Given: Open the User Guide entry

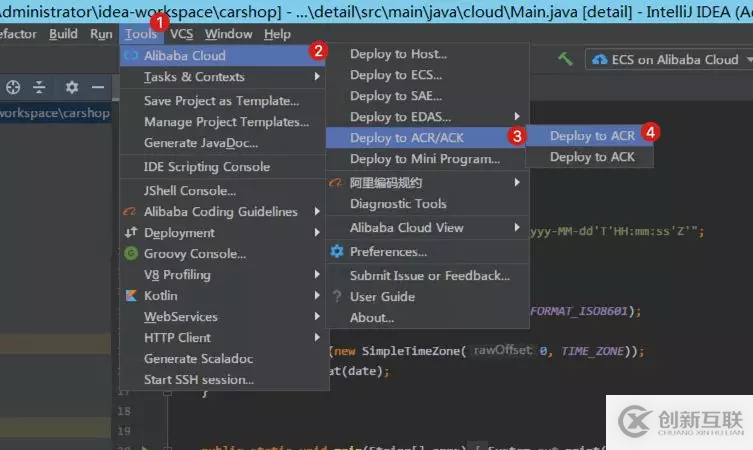Looking at the screenshot, I should pos(382,297).
